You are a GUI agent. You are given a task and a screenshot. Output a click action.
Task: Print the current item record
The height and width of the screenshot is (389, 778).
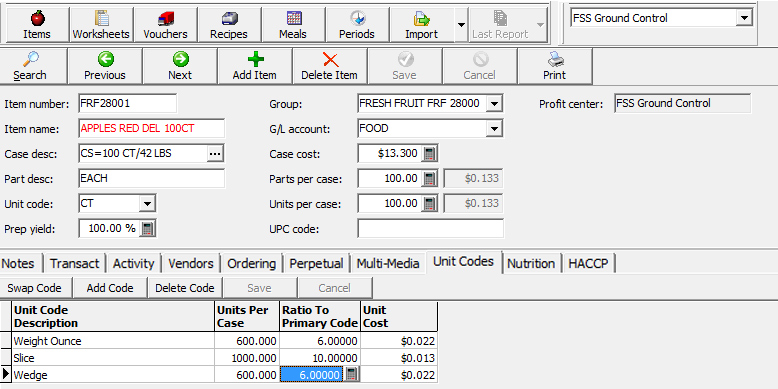(555, 66)
